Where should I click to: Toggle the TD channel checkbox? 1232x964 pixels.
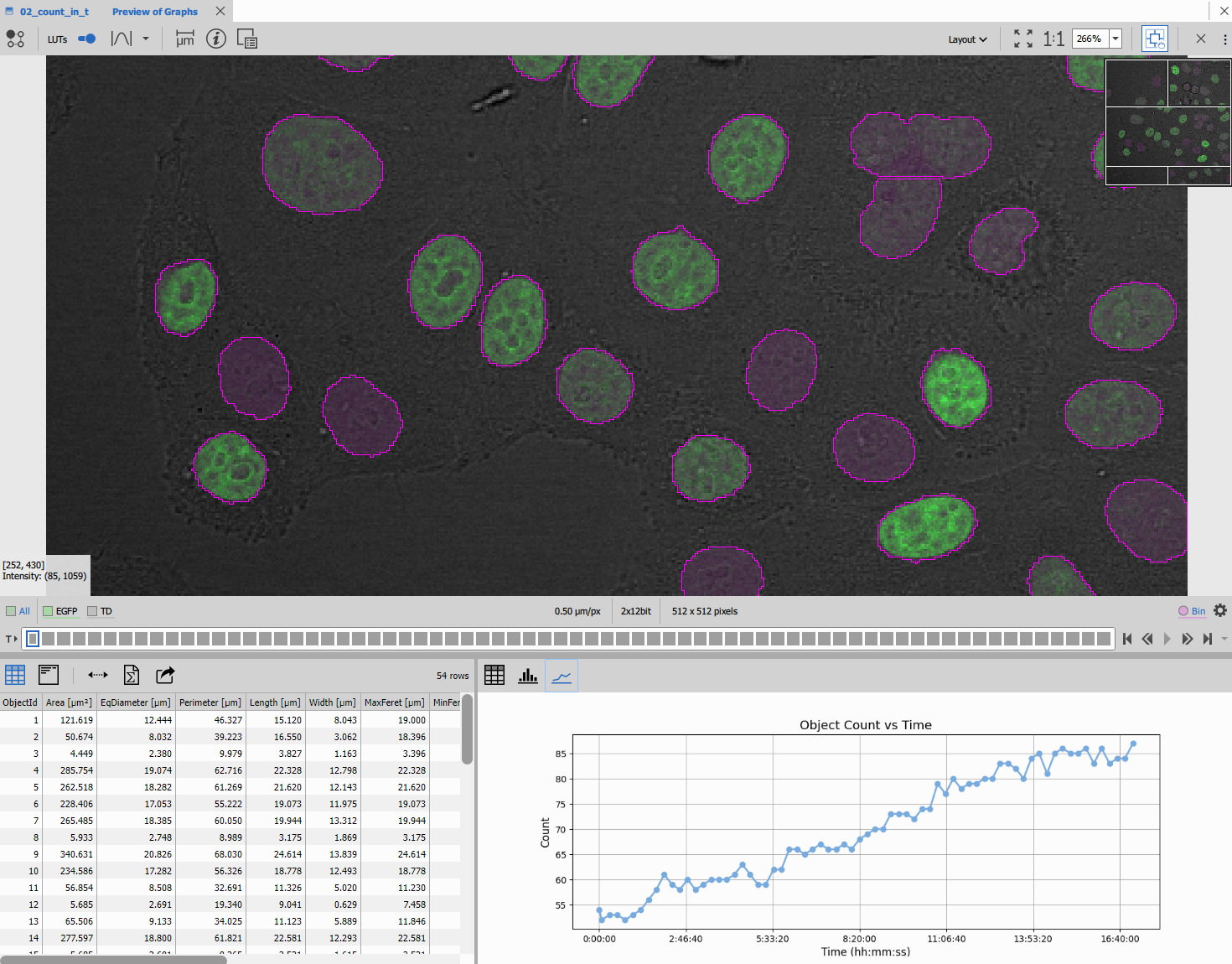tap(92, 611)
